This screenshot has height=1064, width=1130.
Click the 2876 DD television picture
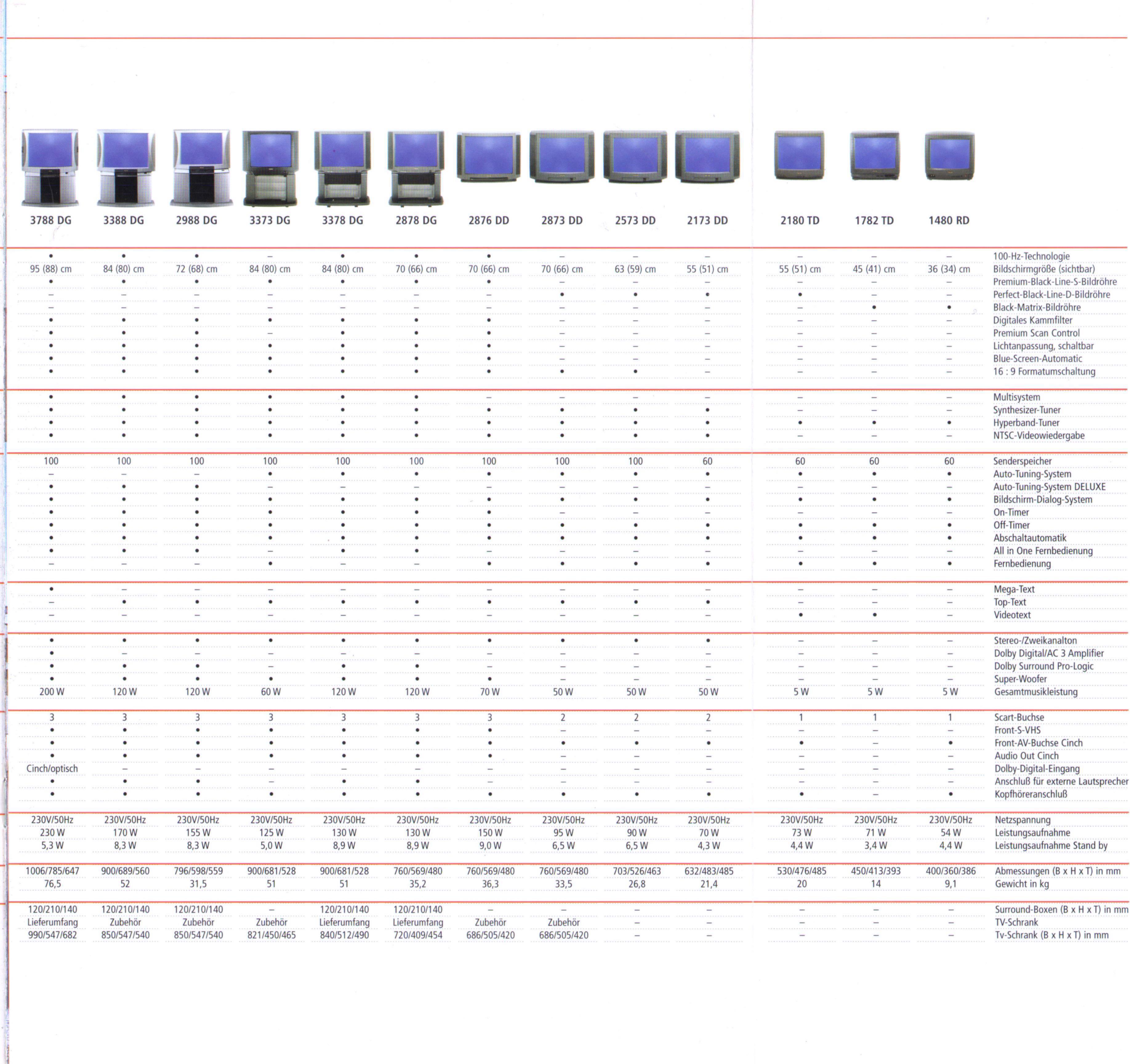pyautogui.click(x=488, y=157)
